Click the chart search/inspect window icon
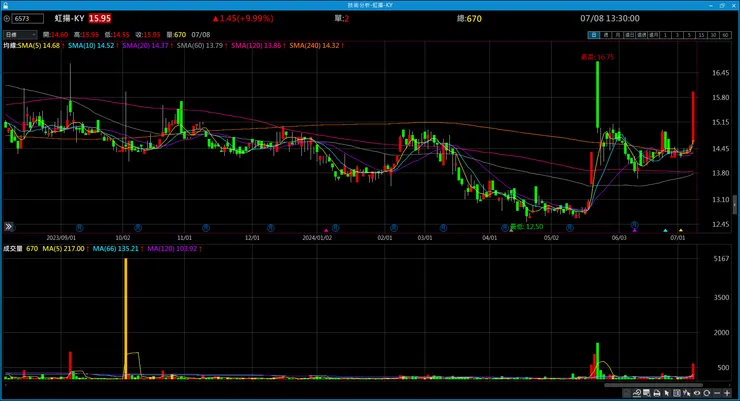 [x=647, y=393]
